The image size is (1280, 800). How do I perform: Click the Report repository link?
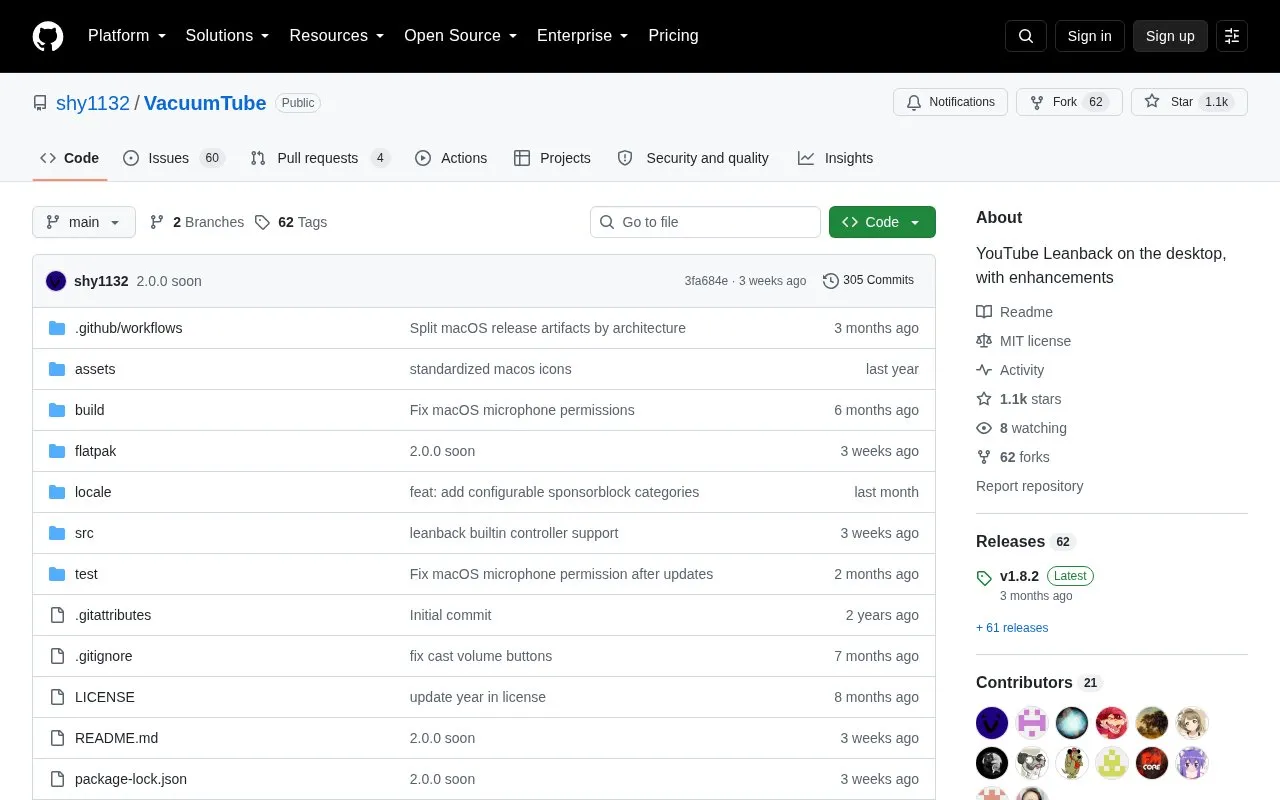pos(1029,486)
